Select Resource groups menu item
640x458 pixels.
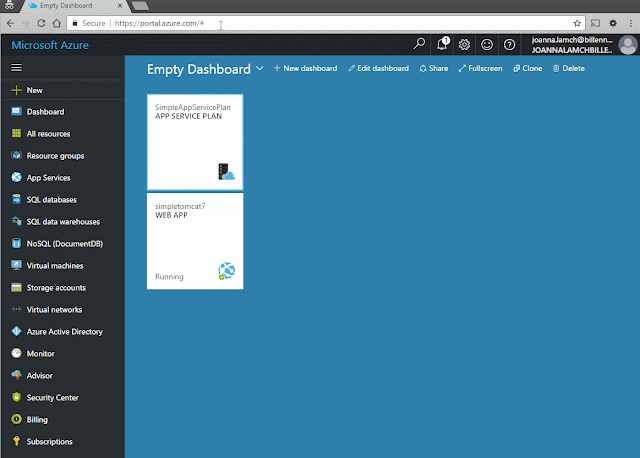tap(62, 156)
